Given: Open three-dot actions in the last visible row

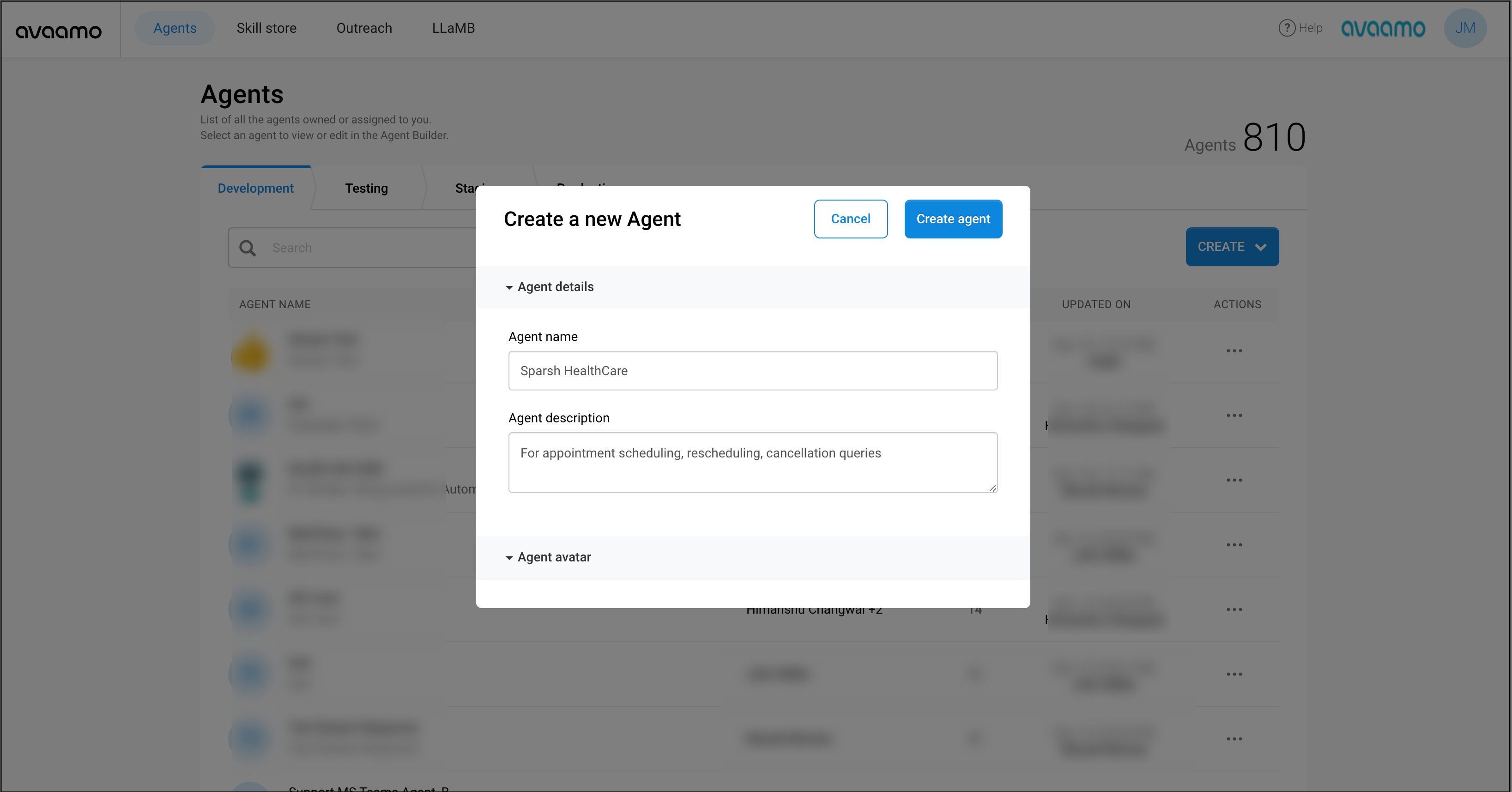Looking at the screenshot, I should [1234, 738].
